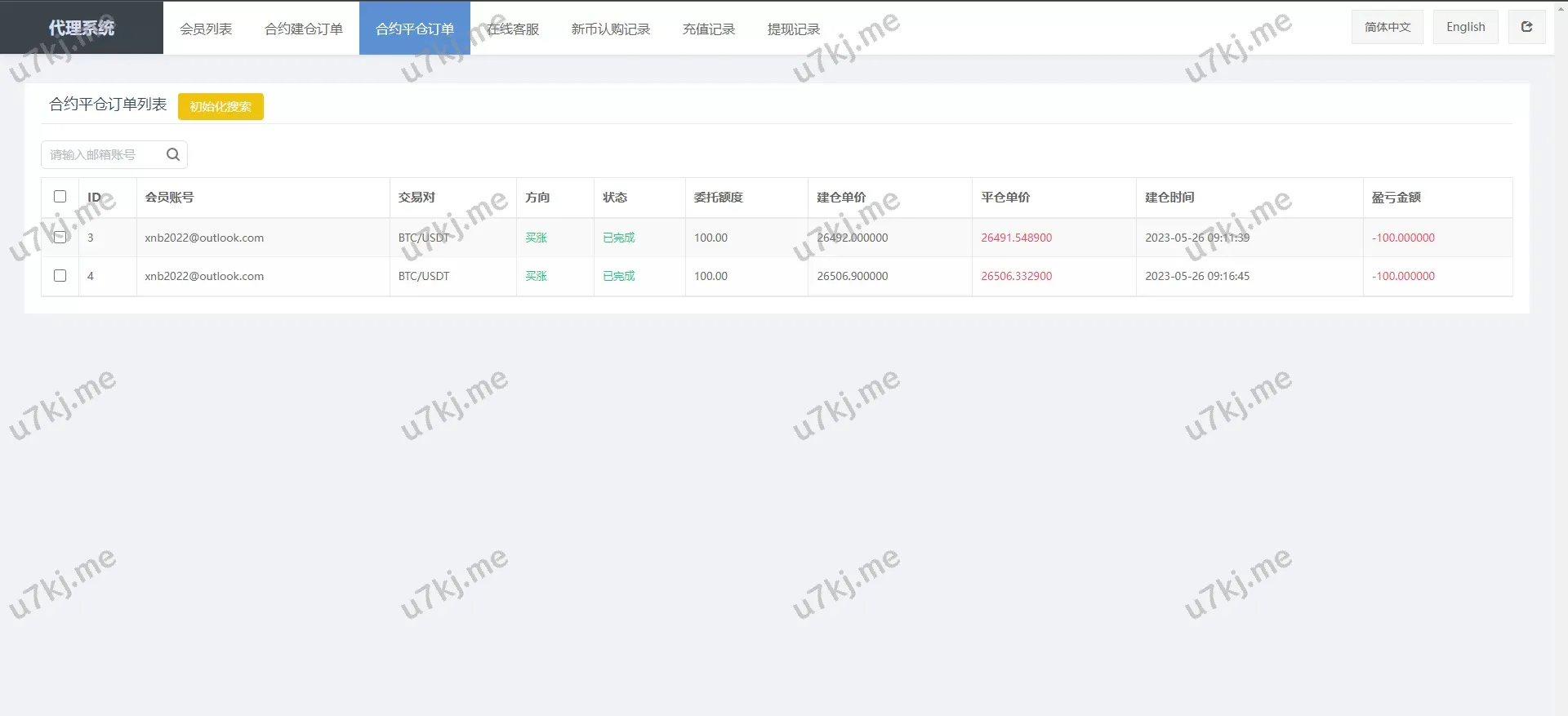This screenshot has height=716, width=1568.
Task: Click the 会员账号 column header
Action: tap(169, 198)
